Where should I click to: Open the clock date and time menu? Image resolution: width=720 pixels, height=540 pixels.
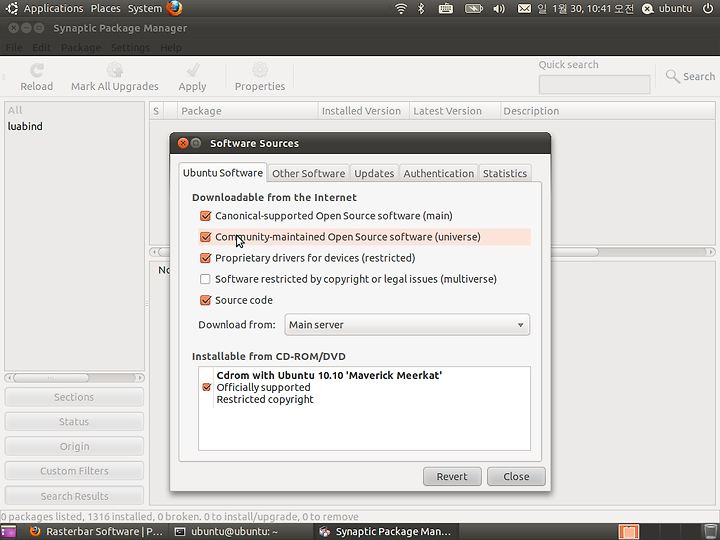coord(586,8)
